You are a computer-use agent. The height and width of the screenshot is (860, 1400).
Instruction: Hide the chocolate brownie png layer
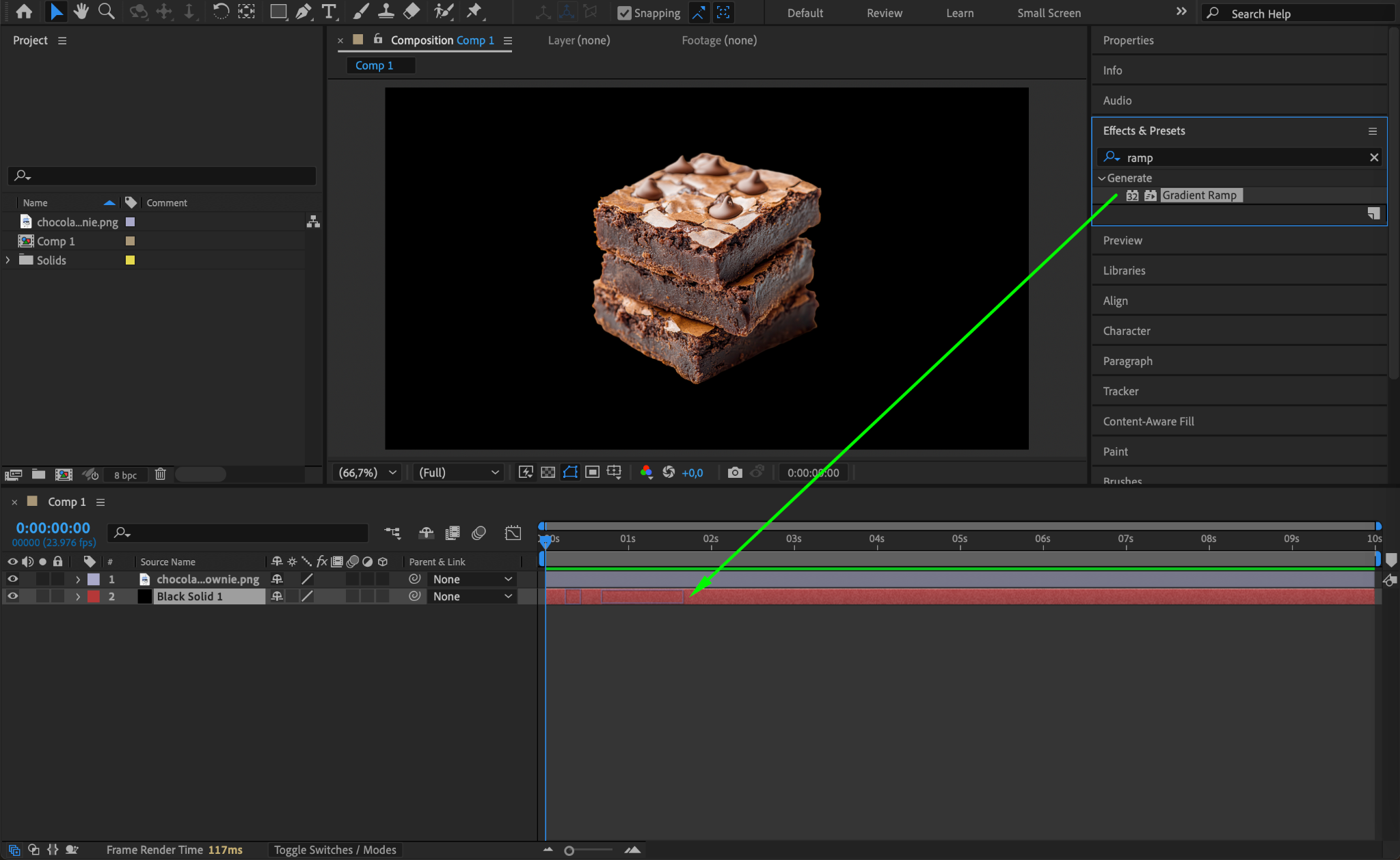[12, 579]
